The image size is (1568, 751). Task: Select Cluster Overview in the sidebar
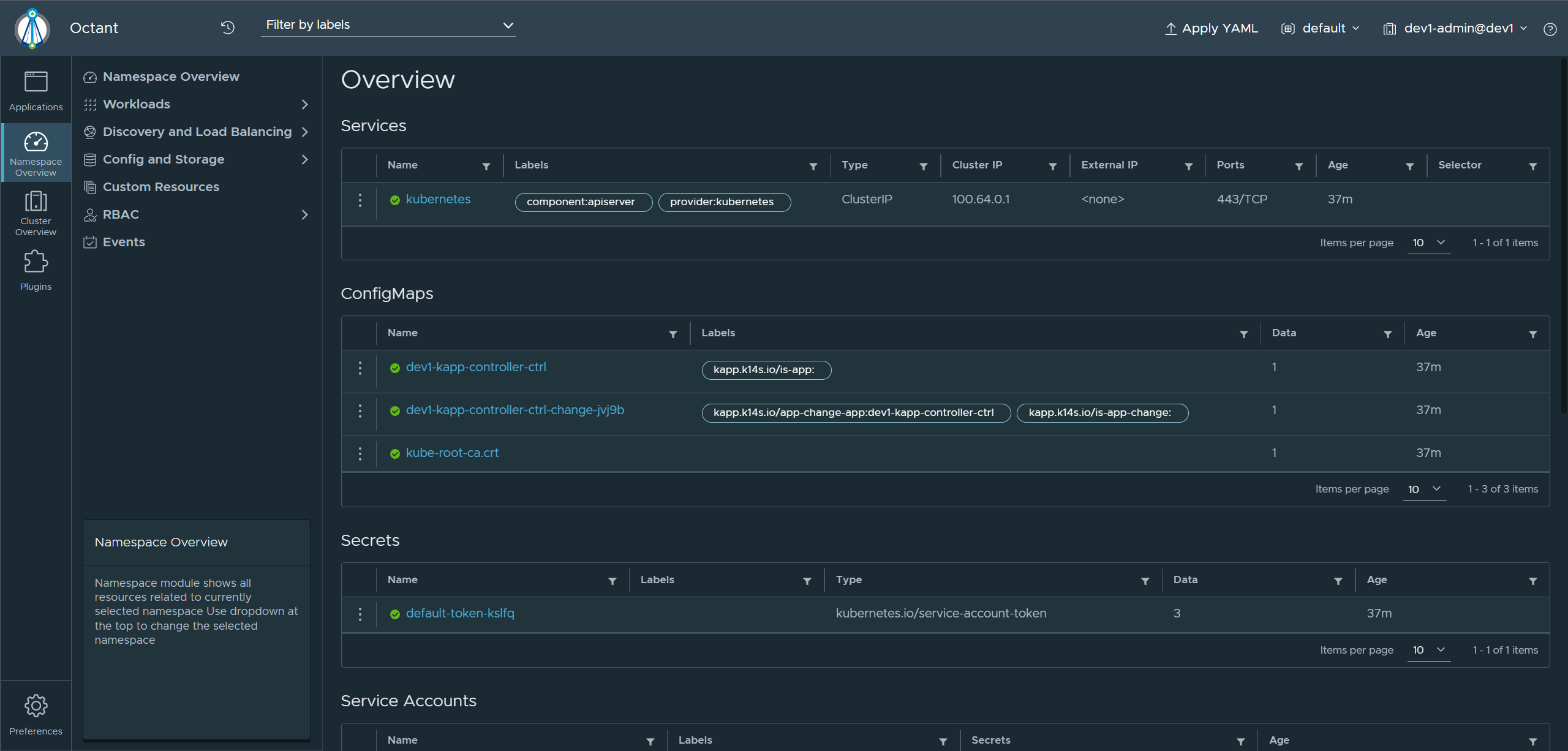tap(36, 213)
